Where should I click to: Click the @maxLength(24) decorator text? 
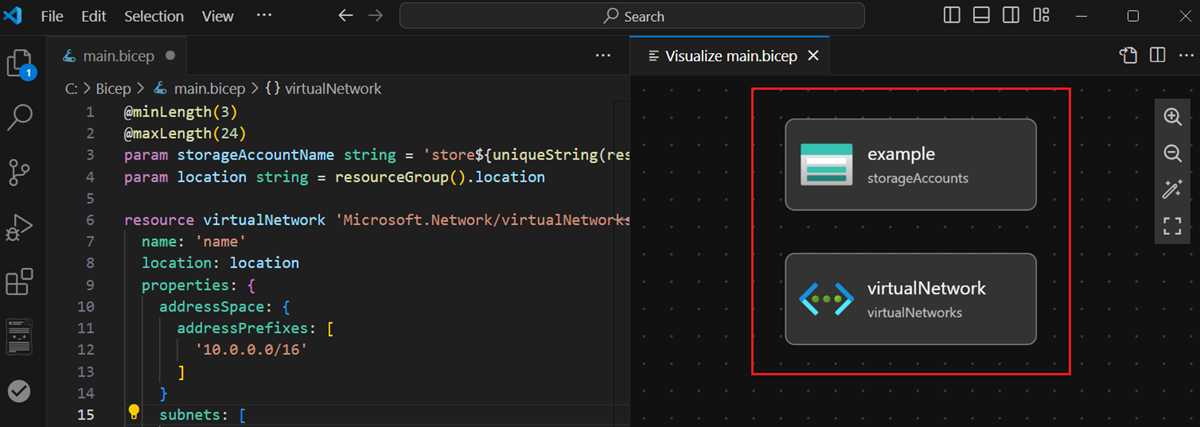185,133
